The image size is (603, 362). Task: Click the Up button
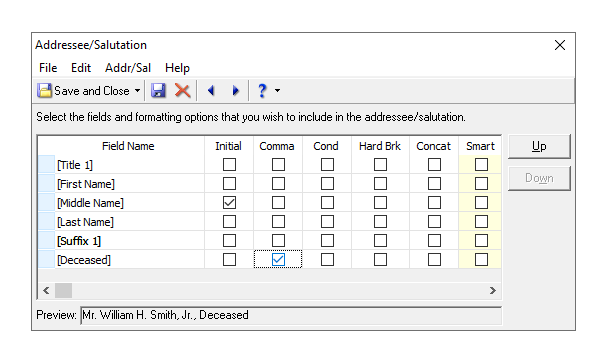[x=539, y=146]
